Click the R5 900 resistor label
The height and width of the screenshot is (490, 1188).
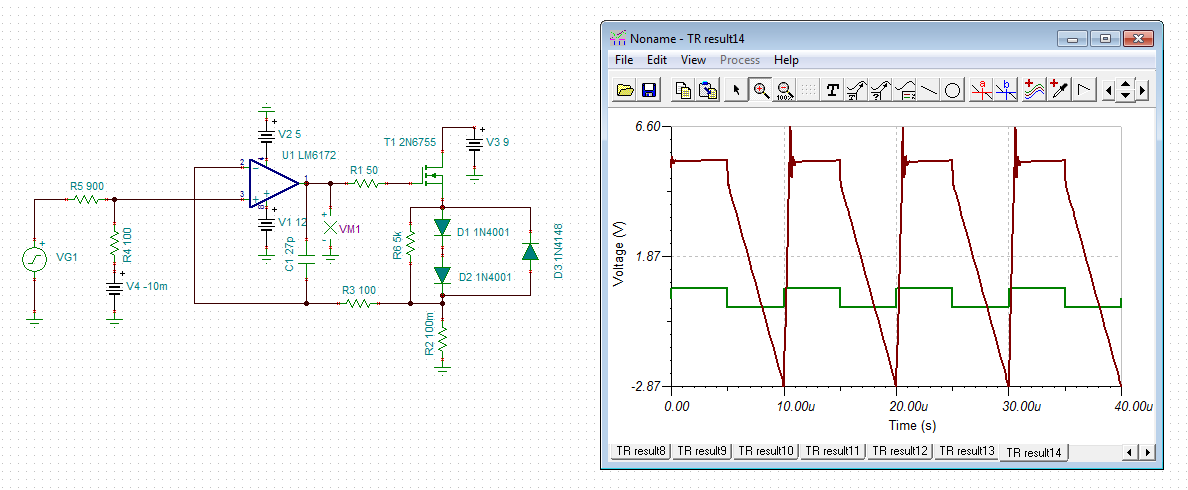[86, 186]
